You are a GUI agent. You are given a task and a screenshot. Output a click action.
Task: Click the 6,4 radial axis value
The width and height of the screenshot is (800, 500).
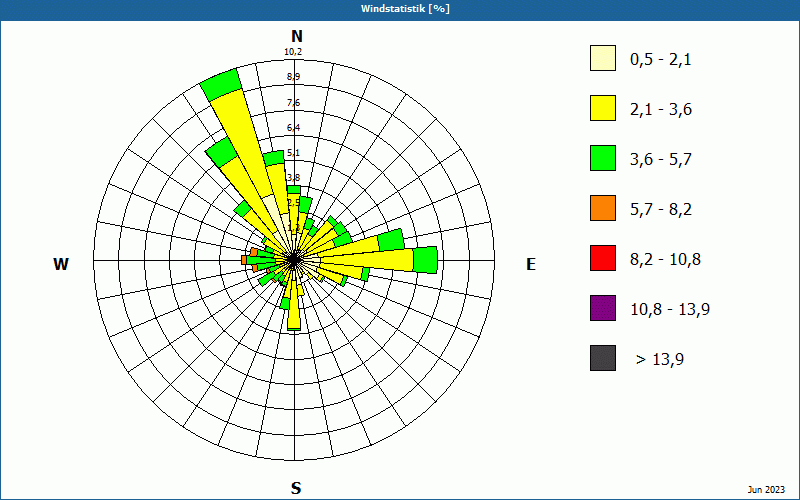tap(293, 128)
